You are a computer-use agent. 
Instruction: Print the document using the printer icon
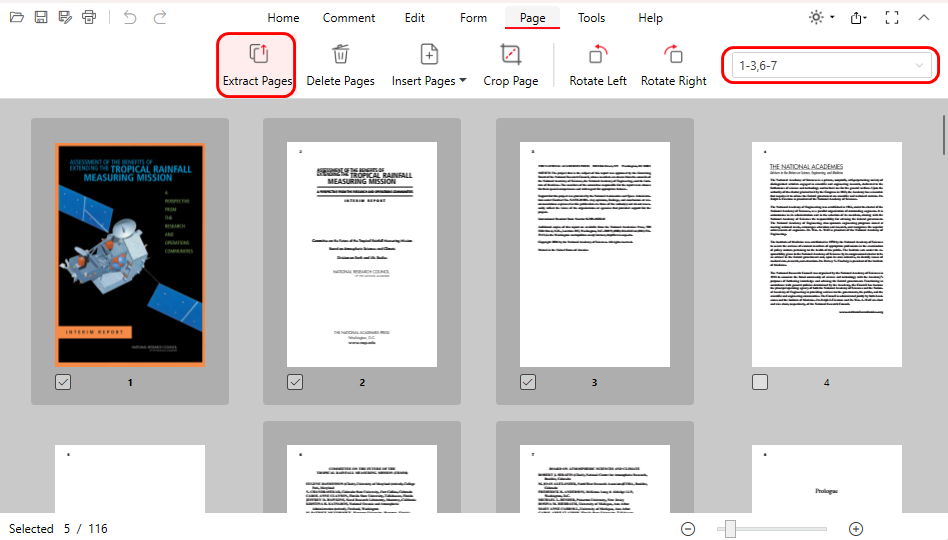[89, 17]
